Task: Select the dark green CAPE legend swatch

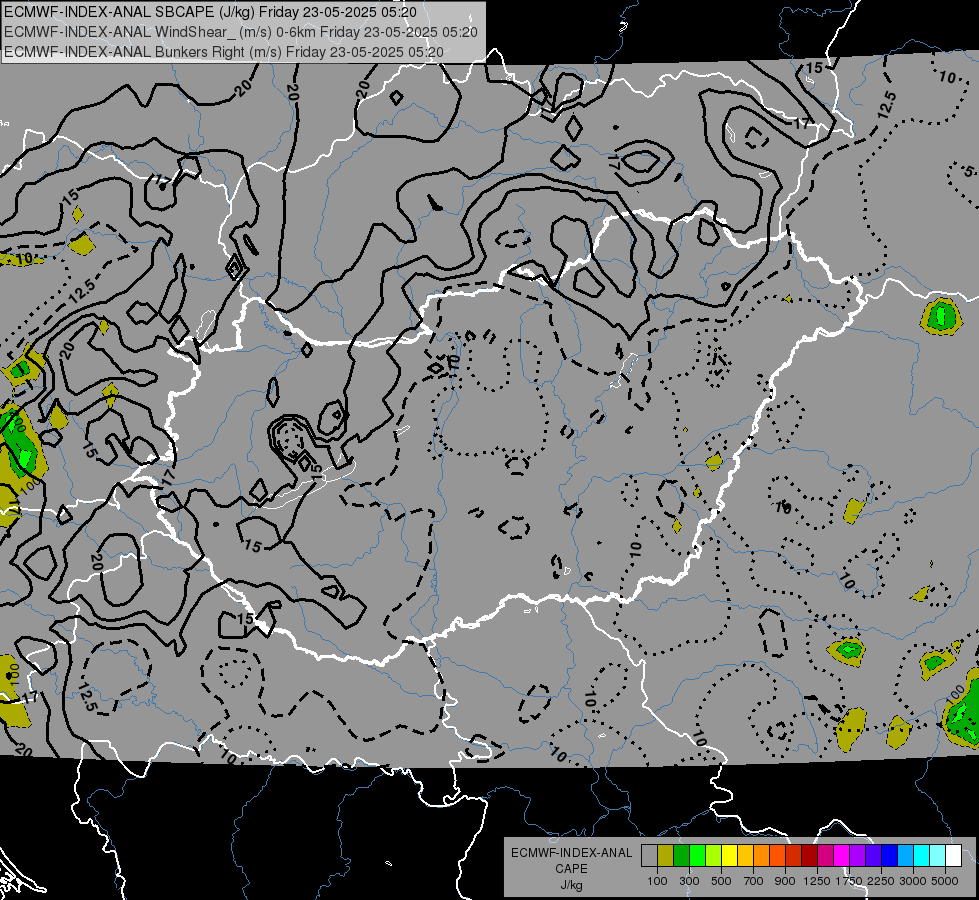Action: point(681,856)
